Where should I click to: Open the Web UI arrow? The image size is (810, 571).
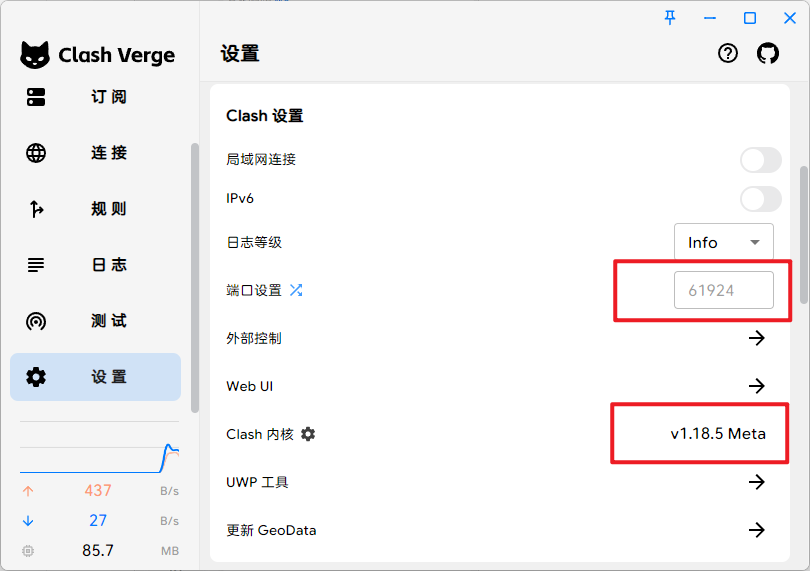(757, 386)
